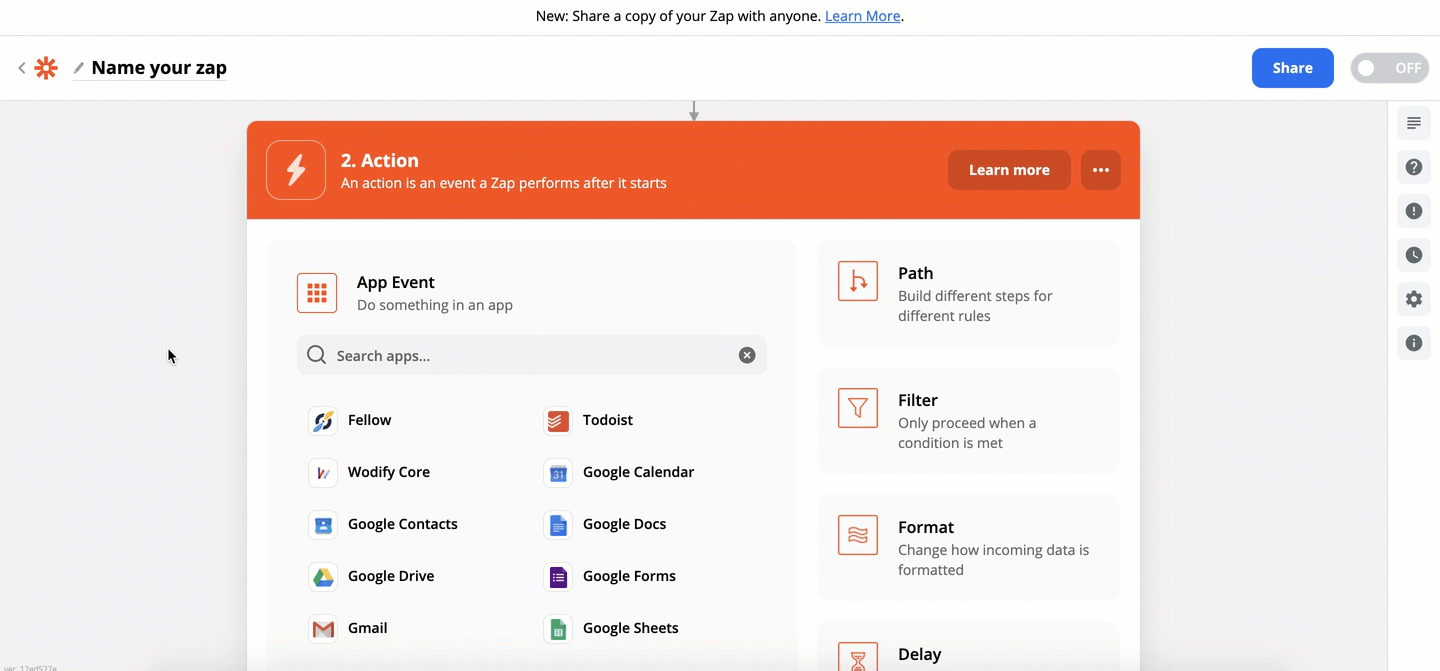Select the Gmail app icon
This screenshot has width=1440, height=671.
tap(322, 629)
